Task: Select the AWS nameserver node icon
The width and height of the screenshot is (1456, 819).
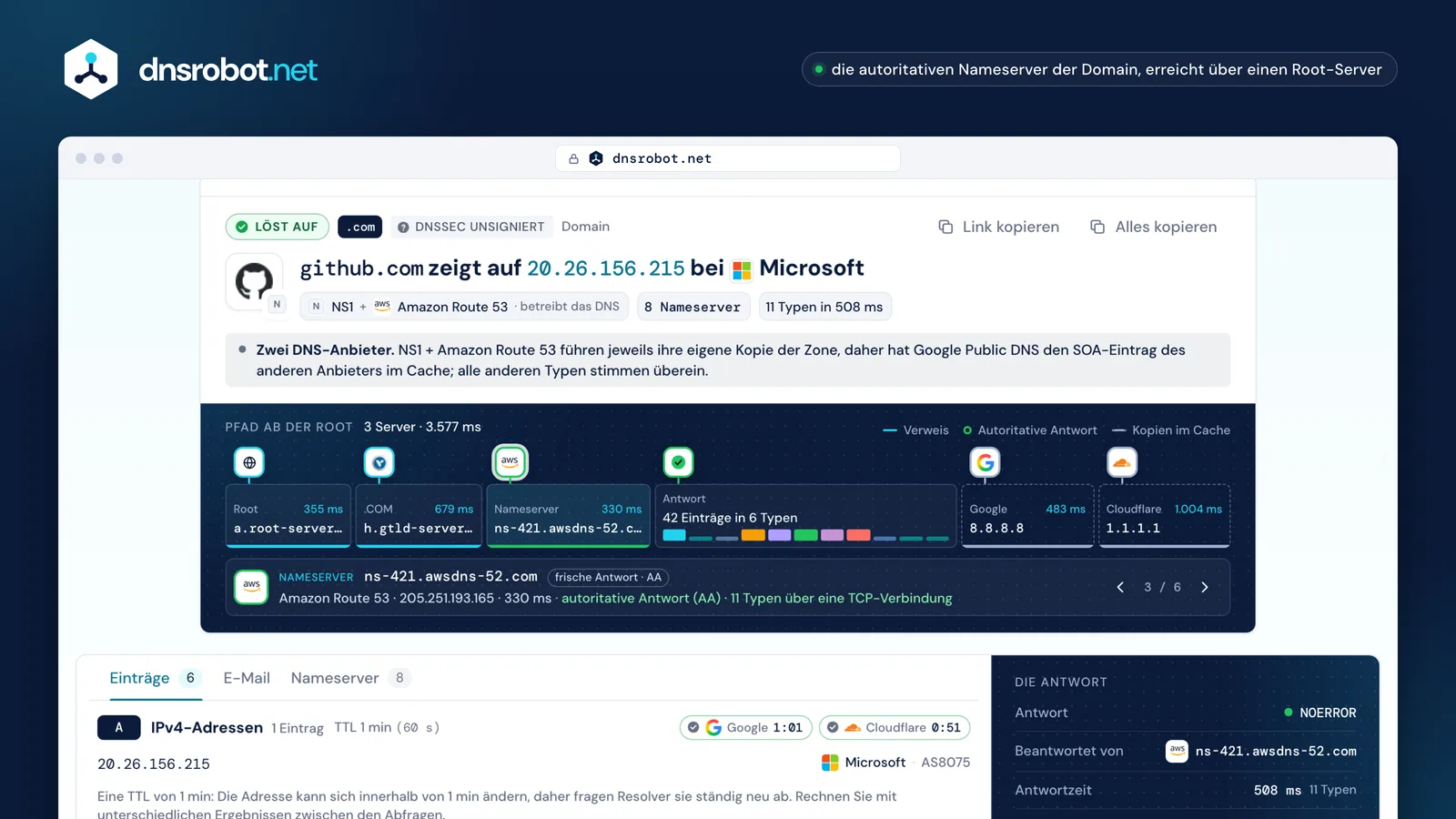Action: (510, 462)
